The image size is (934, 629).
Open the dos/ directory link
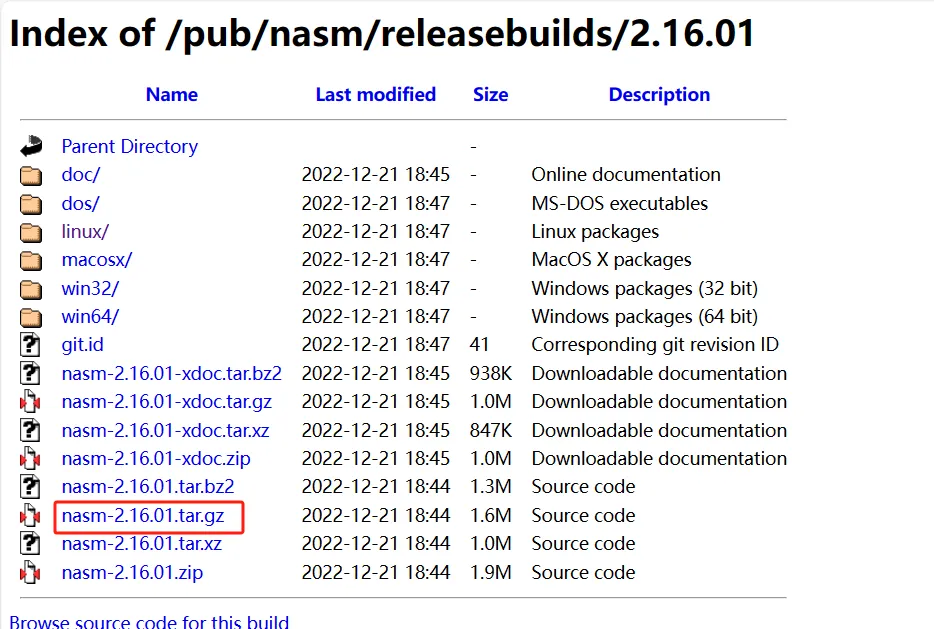[80, 203]
